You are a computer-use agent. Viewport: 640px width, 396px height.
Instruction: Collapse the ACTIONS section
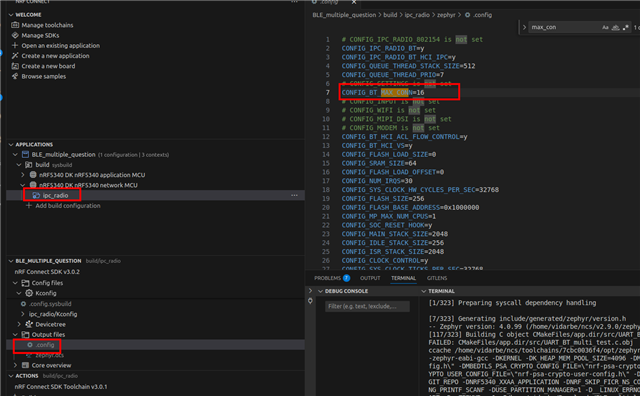11,376
